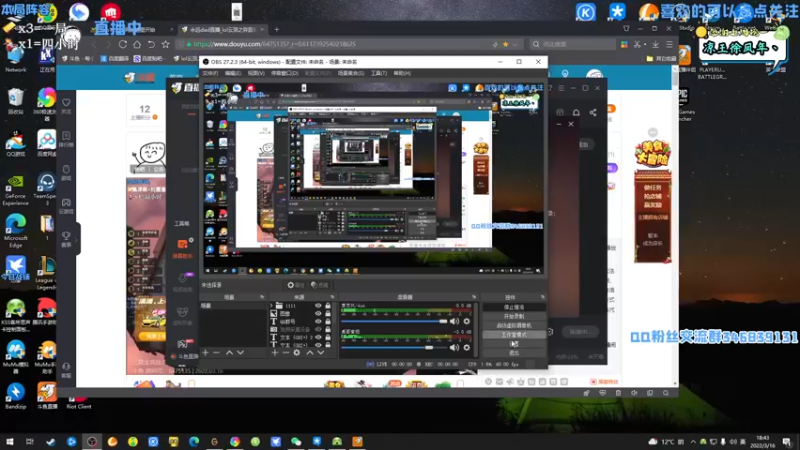The width and height of the screenshot is (800, 450).
Task: Open danmaku assistant in Douyu streamer tool
Action: [183, 247]
